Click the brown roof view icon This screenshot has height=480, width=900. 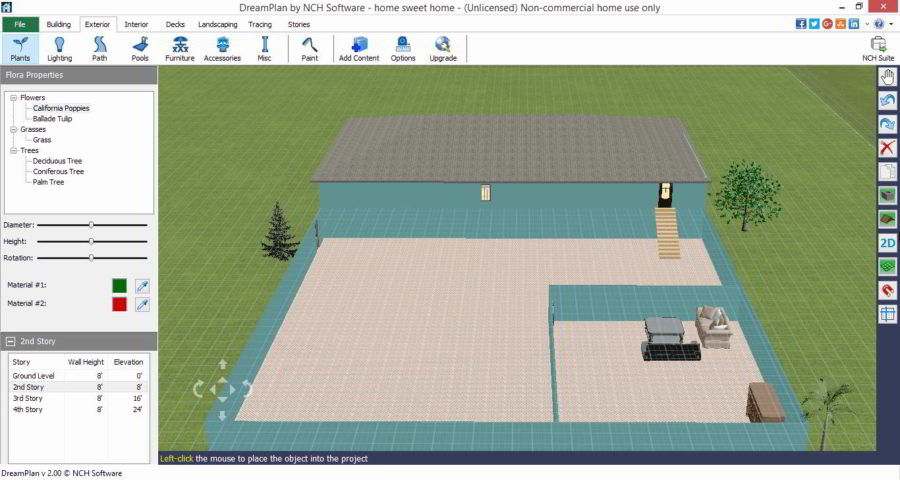tap(887, 219)
